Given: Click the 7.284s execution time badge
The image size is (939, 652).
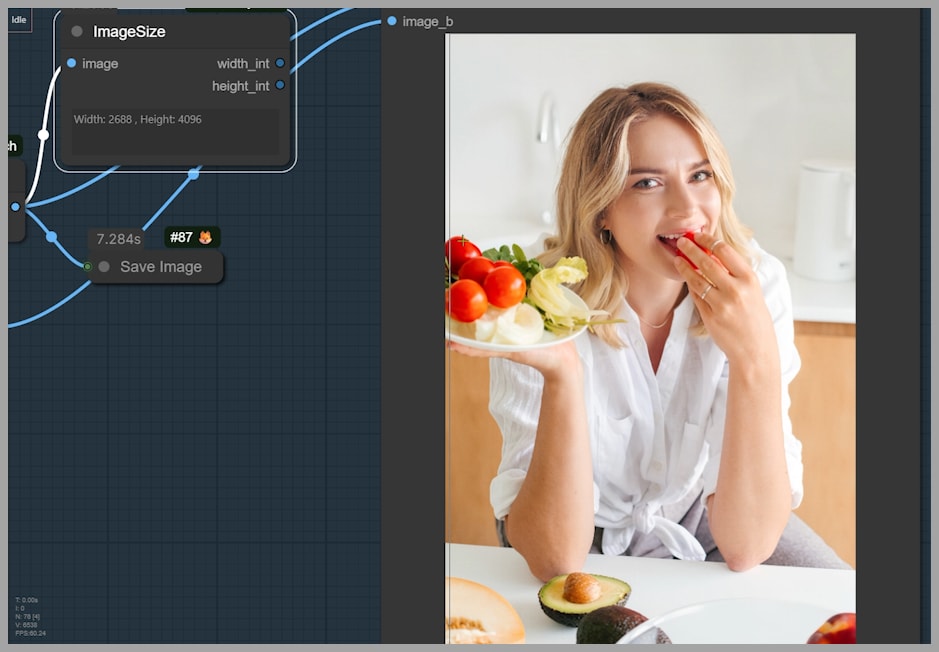Looking at the screenshot, I should click(x=118, y=239).
